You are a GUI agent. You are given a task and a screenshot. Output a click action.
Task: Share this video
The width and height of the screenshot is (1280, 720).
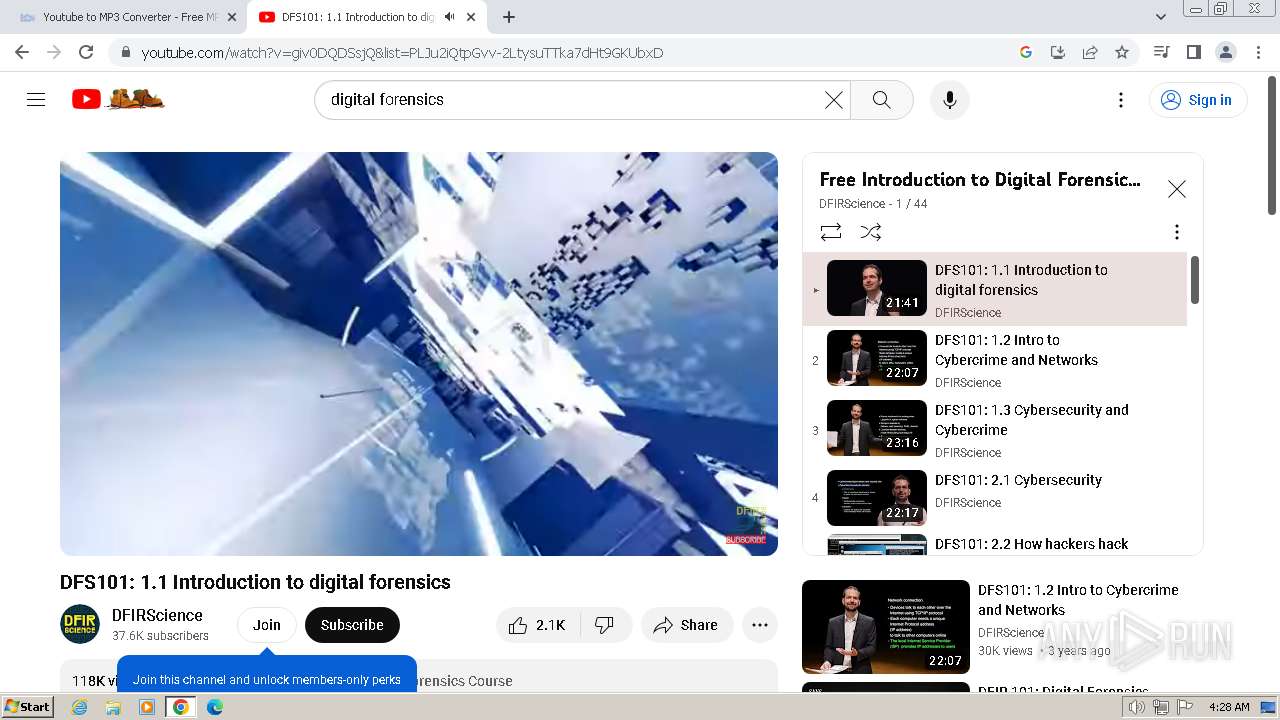[x=687, y=625]
